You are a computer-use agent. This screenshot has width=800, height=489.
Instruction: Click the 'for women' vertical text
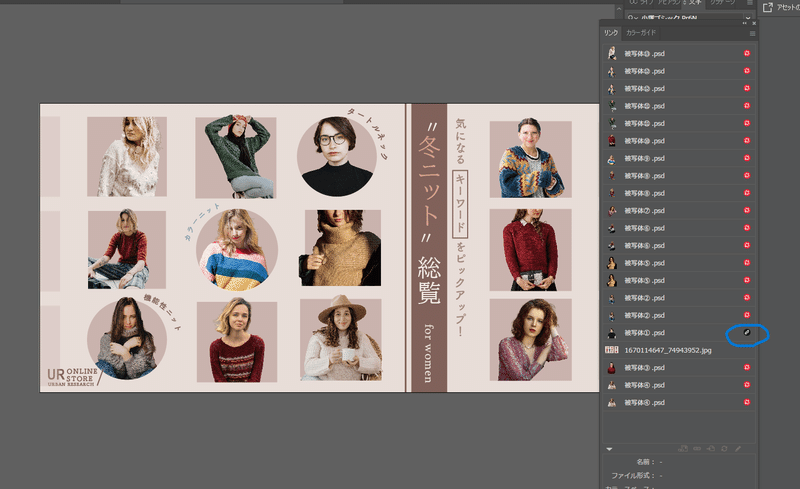tap(428, 353)
